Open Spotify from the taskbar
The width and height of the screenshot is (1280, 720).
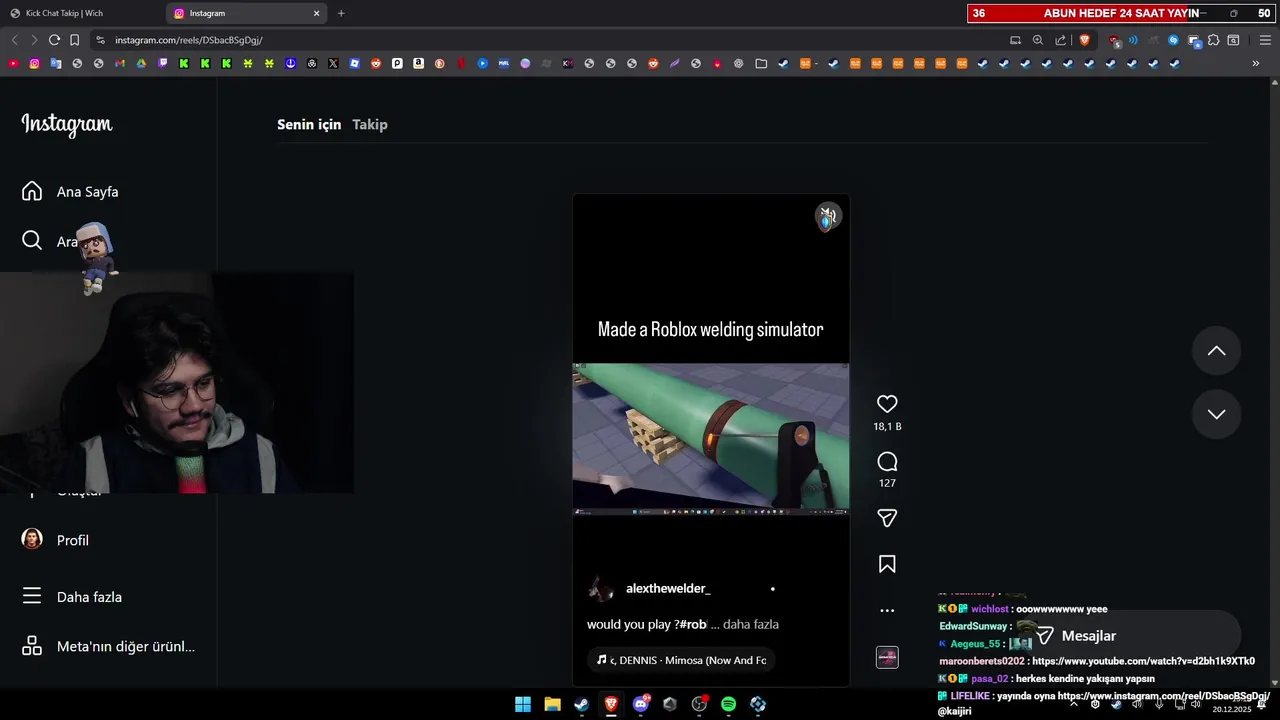coord(729,704)
